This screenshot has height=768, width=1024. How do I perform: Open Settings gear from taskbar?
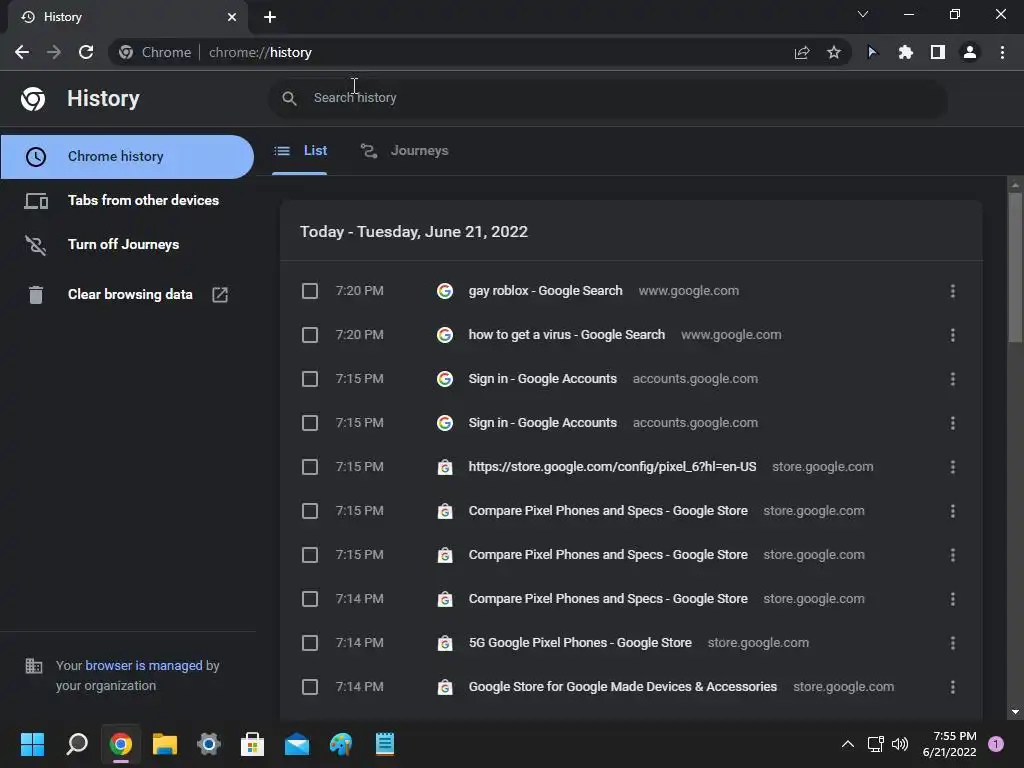[x=209, y=744]
